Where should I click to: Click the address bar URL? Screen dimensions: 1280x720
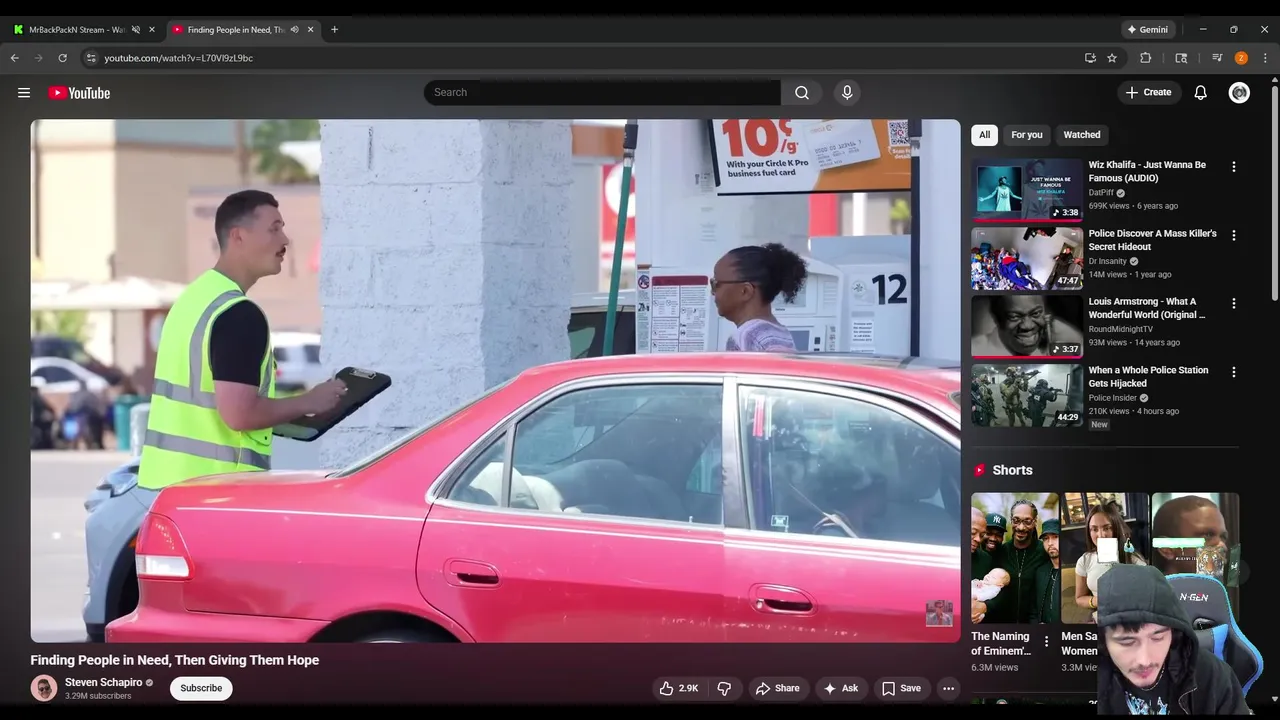point(179,58)
